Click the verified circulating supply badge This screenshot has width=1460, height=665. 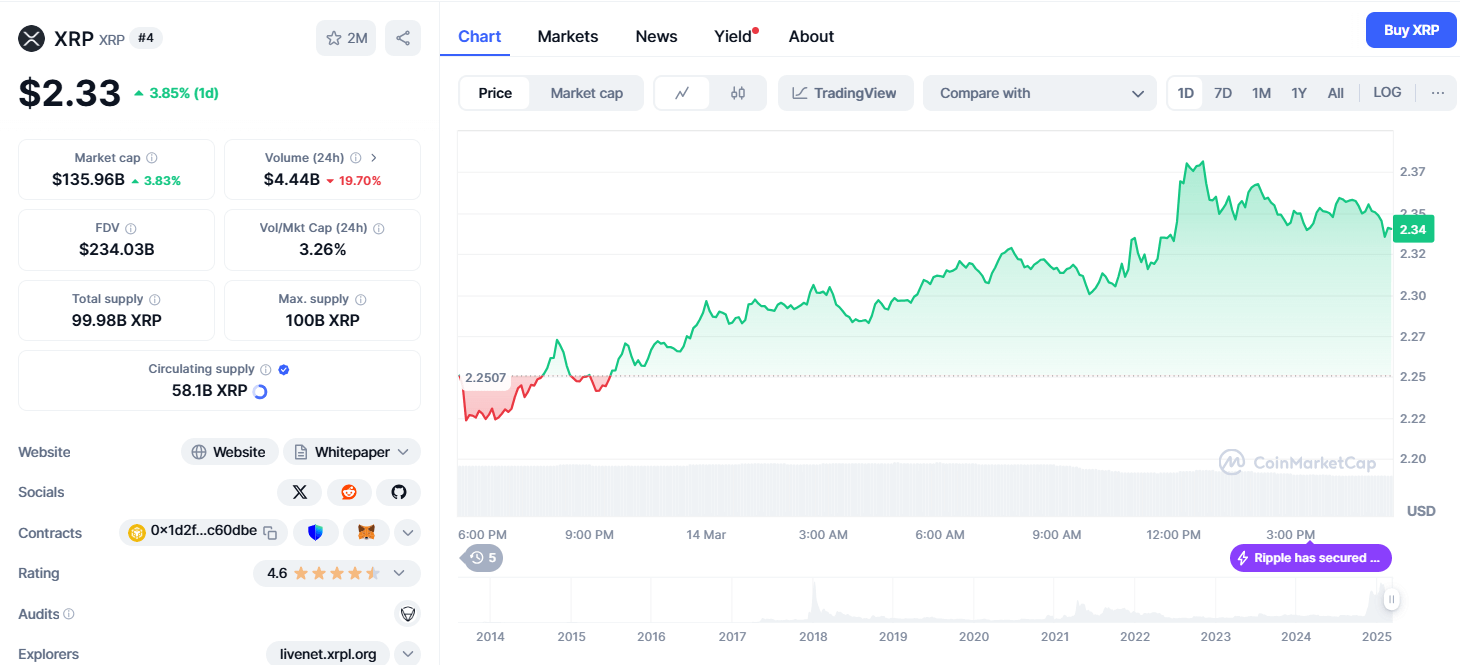coord(284,369)
